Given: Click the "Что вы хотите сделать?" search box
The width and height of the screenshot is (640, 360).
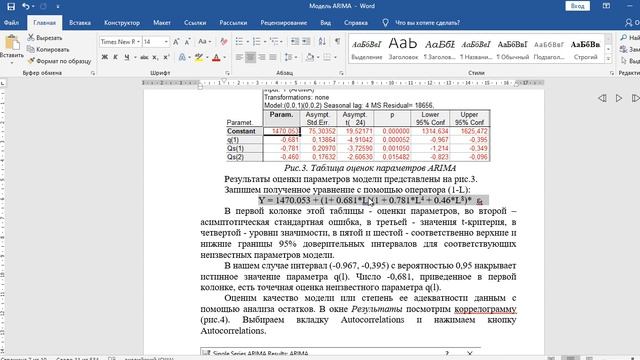Looking at the screenshot, I should (x=427, y=23).
